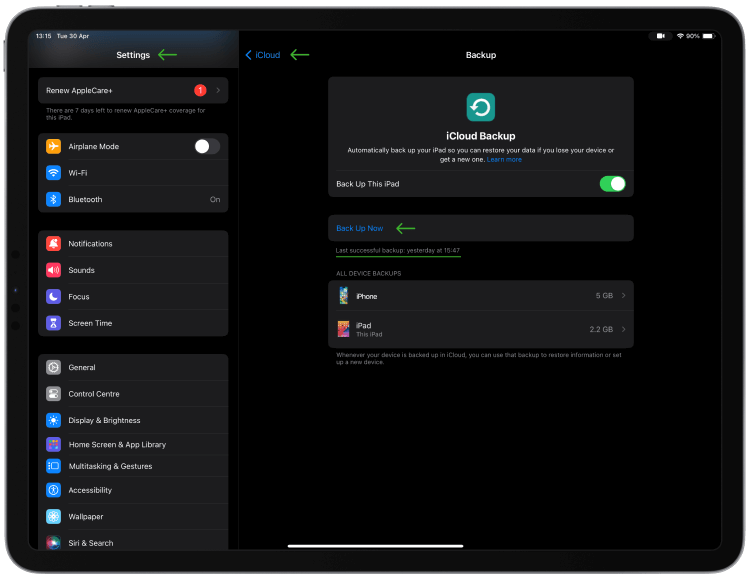The image size is (750, 581).
Task: Tap the 13:15 clock in the status bar
Action: [x=44, y=36]
